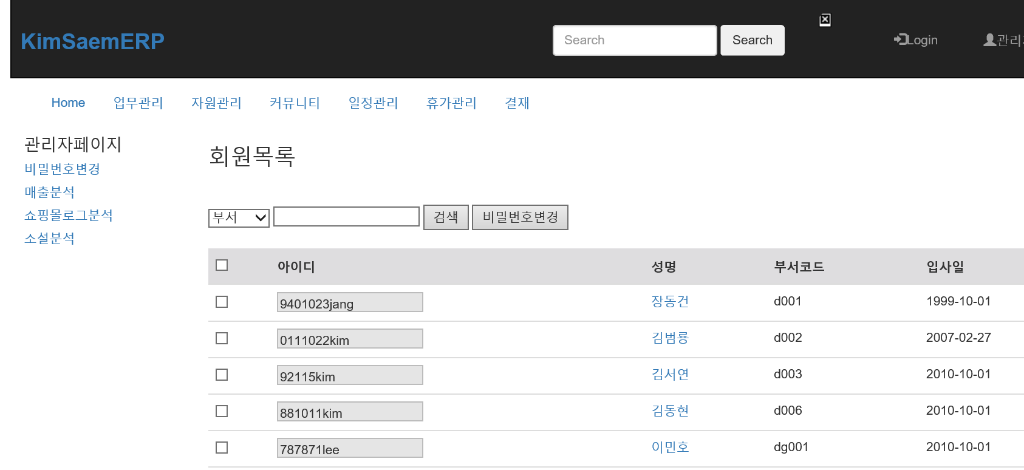Click the 부서코드 column header
Screen dimensions: 1024x470
pos(799,266)
